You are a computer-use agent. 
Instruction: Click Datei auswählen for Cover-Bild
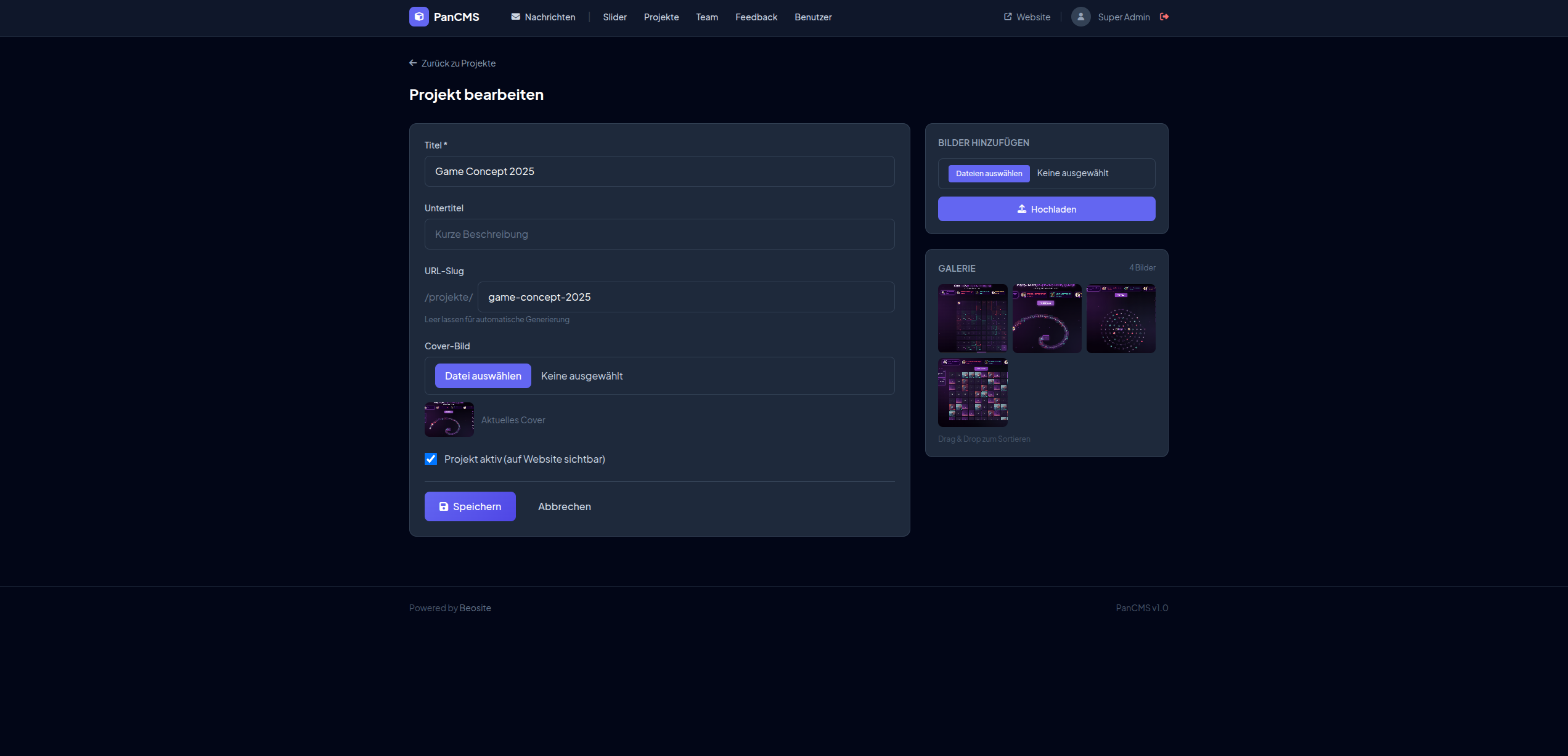coord(483,376)
